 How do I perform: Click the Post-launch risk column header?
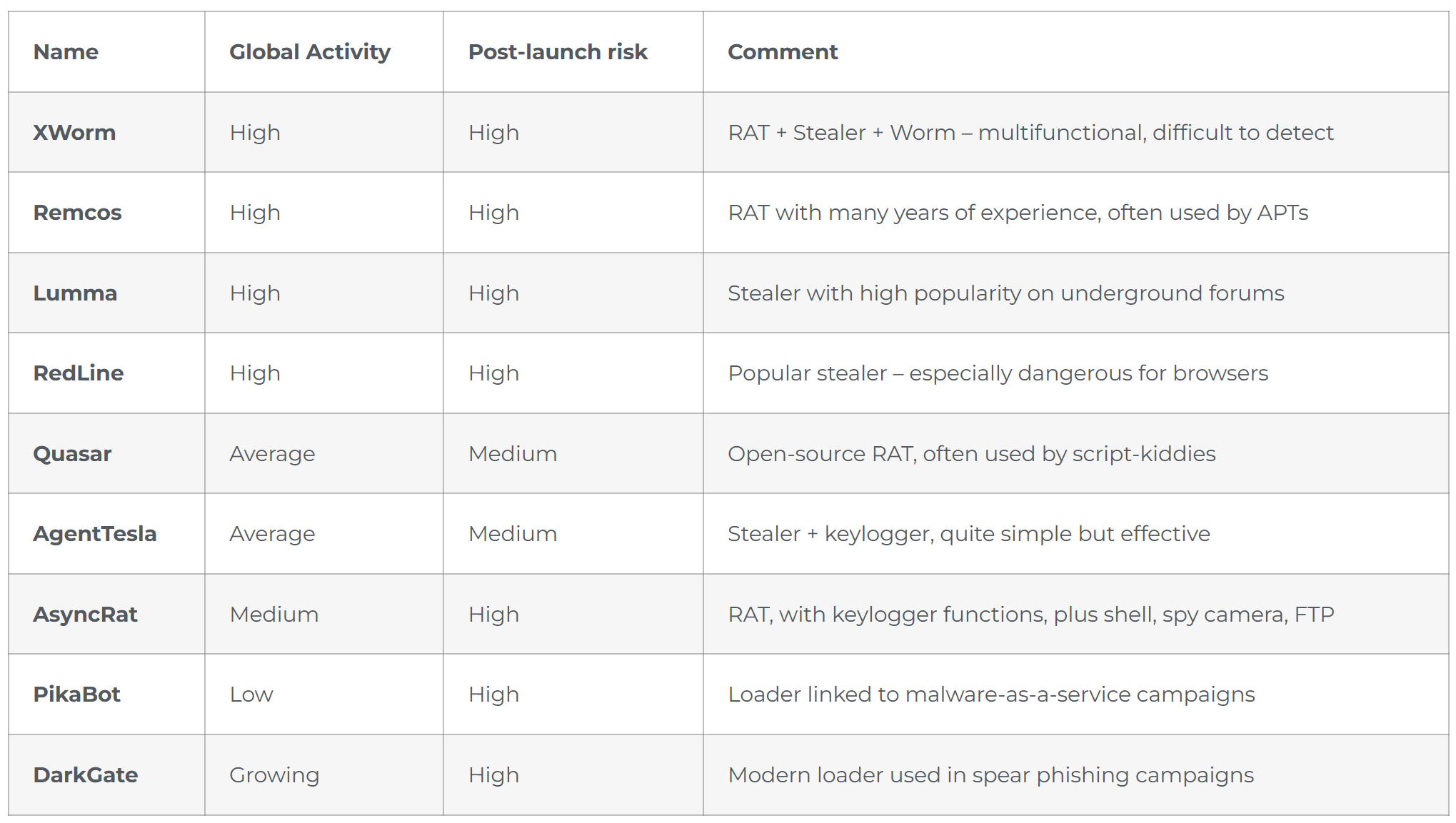558,52
